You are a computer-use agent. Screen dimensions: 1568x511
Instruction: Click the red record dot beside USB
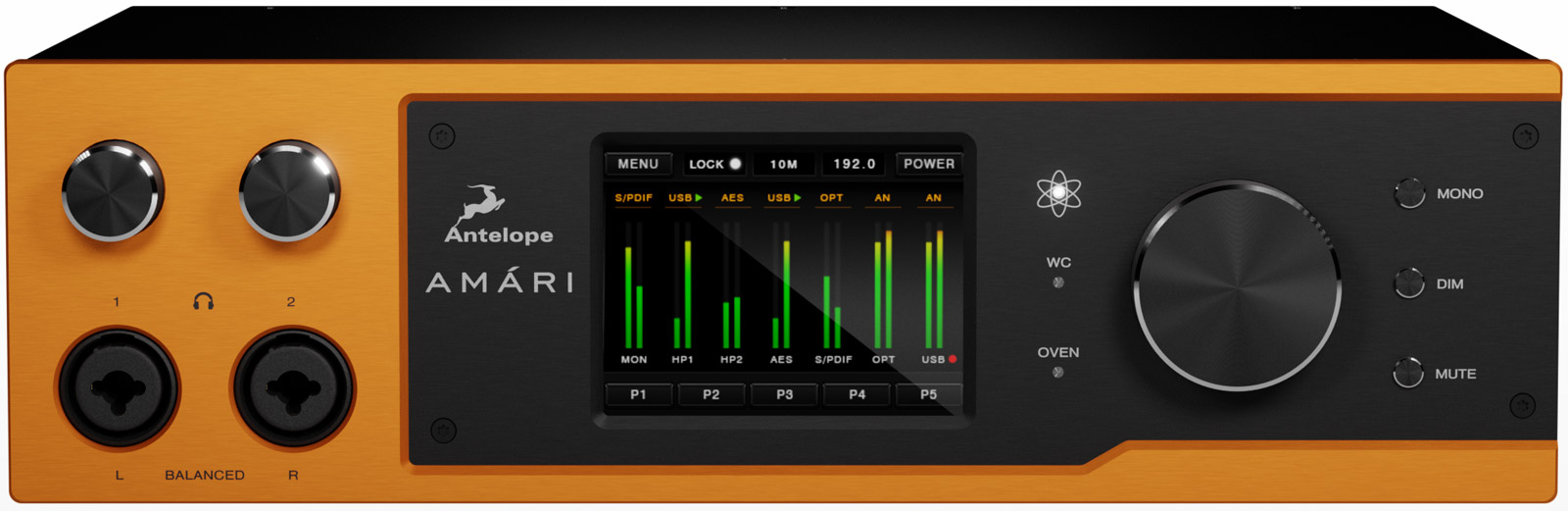tap(953, 359)
